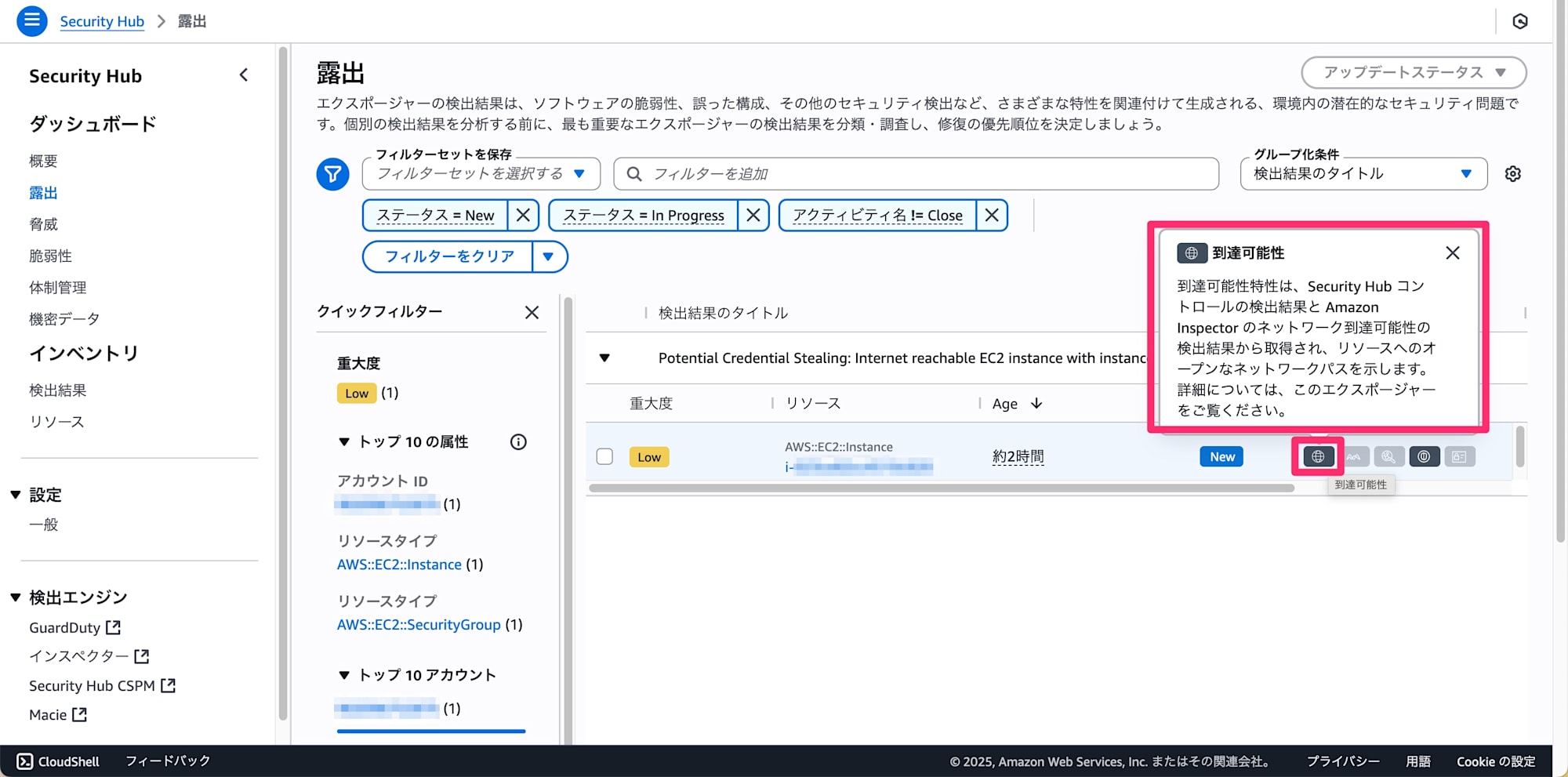
Task: Remove the ステータス = New filter chip
Action: [523, 215]
